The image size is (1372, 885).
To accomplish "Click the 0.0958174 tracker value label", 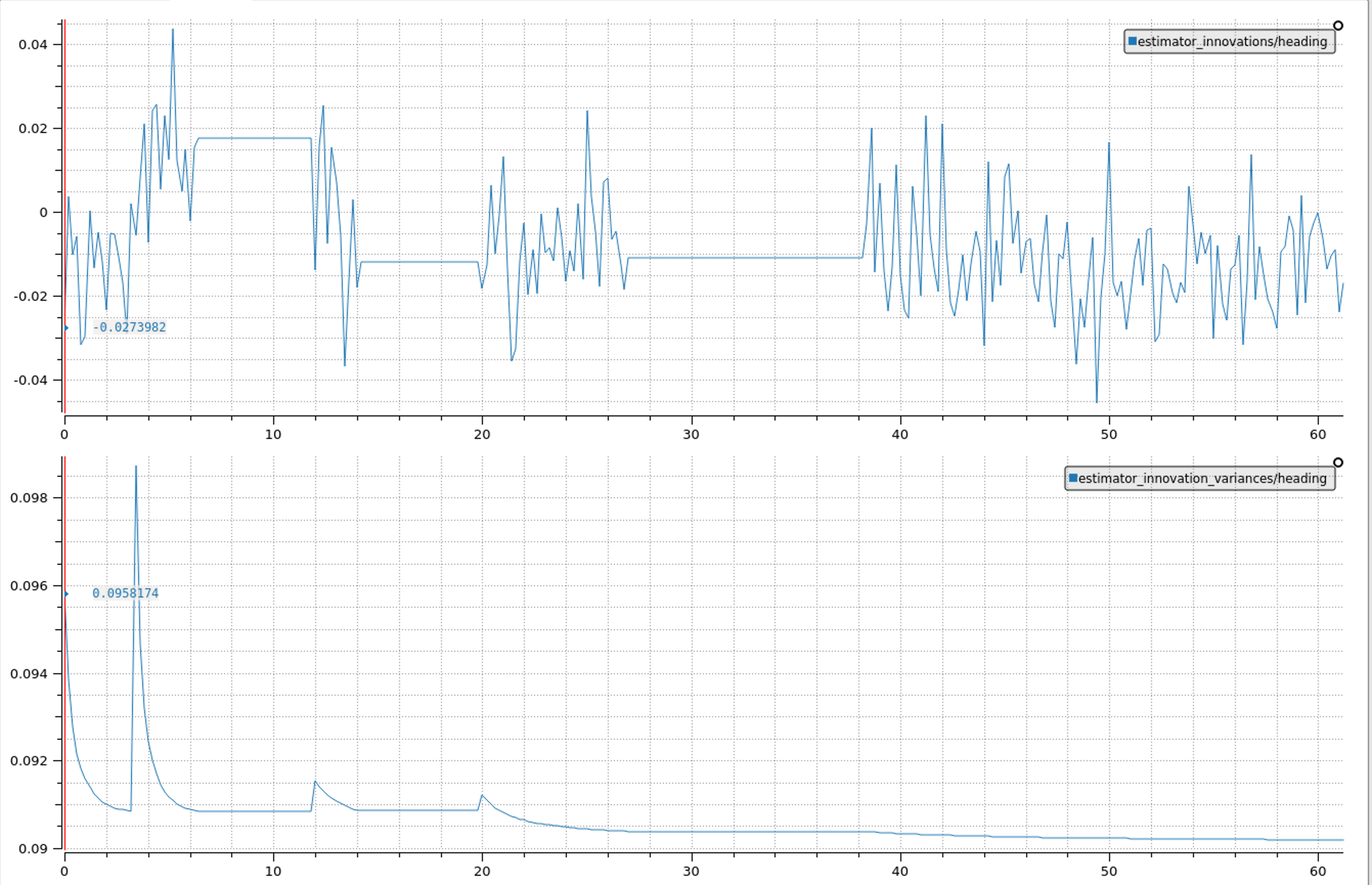I will click(125, 593).
